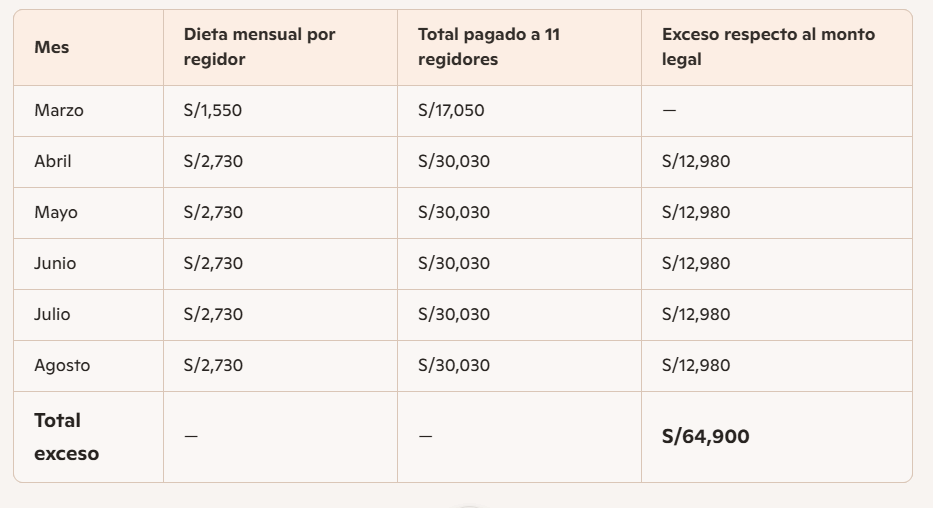Screen dimensions: 933x508
Task: Select the "Exceso respecto al monto legal" header
Action: [767, 47]
